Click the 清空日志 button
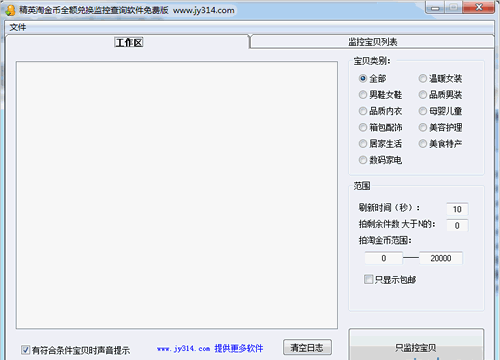The image size is (500, 360). 307,348
